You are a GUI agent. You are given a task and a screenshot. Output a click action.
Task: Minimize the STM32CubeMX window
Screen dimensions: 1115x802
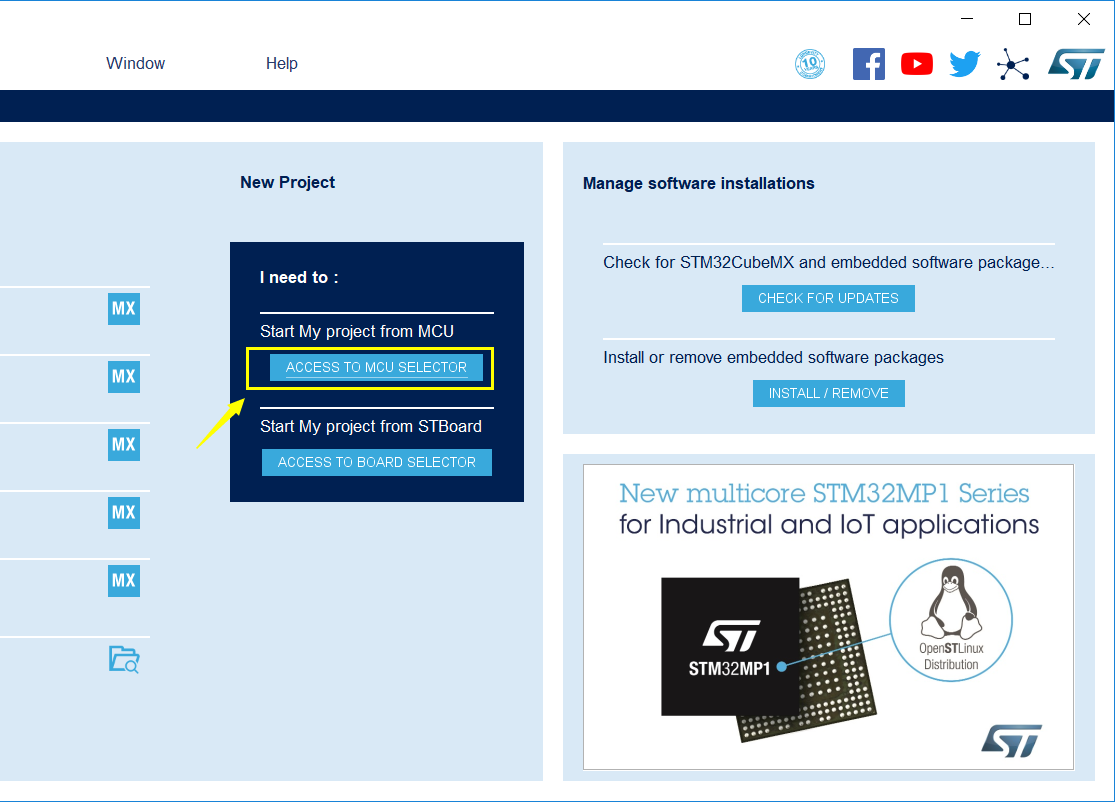(967, 19)
